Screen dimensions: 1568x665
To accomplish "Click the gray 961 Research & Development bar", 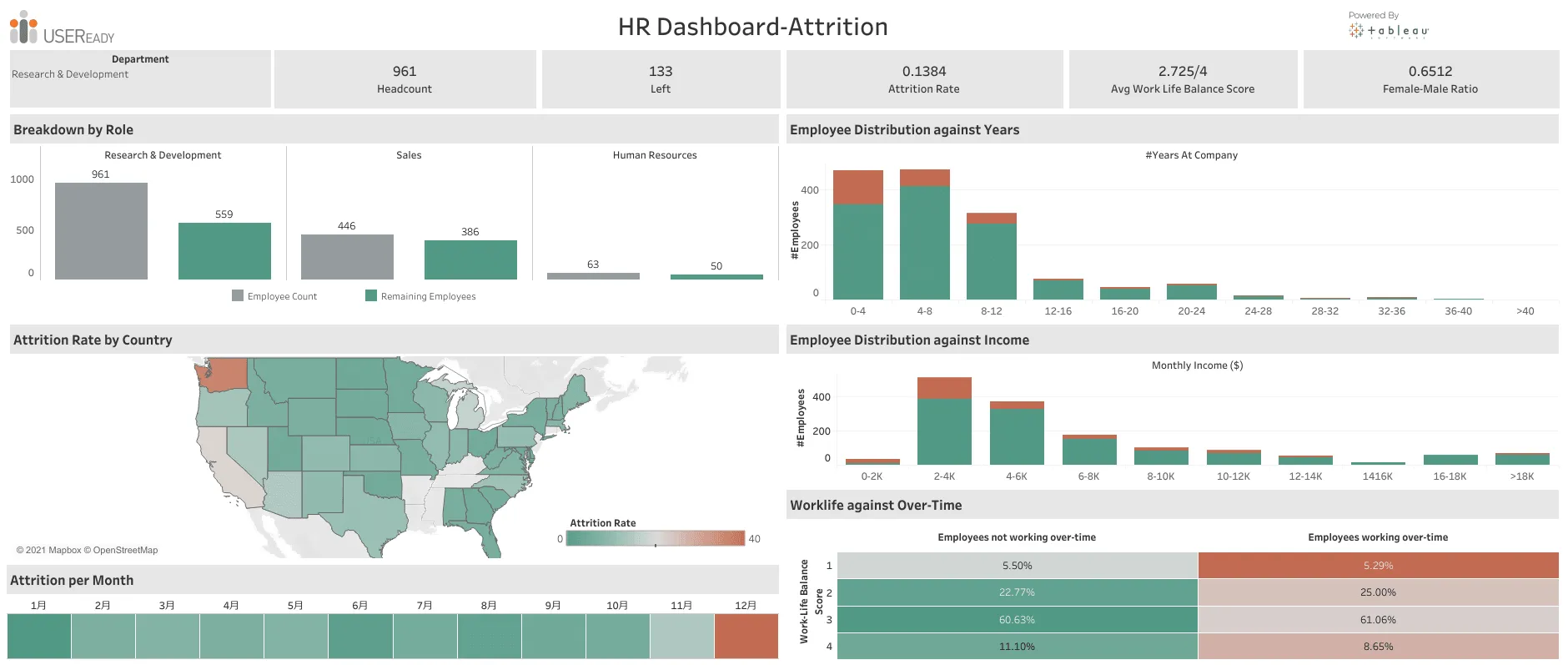I will pos(101,231).
